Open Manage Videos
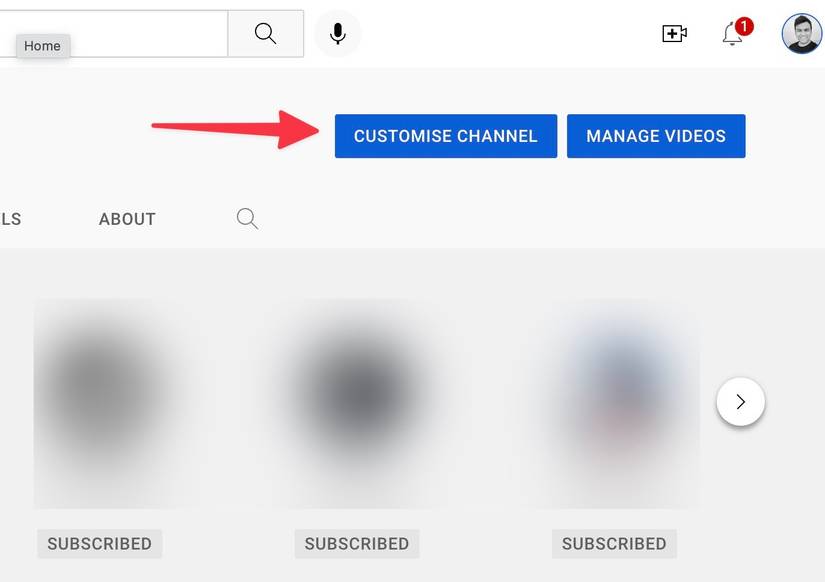This screenshot has width=825, height=582. click(x=655, y=135)
